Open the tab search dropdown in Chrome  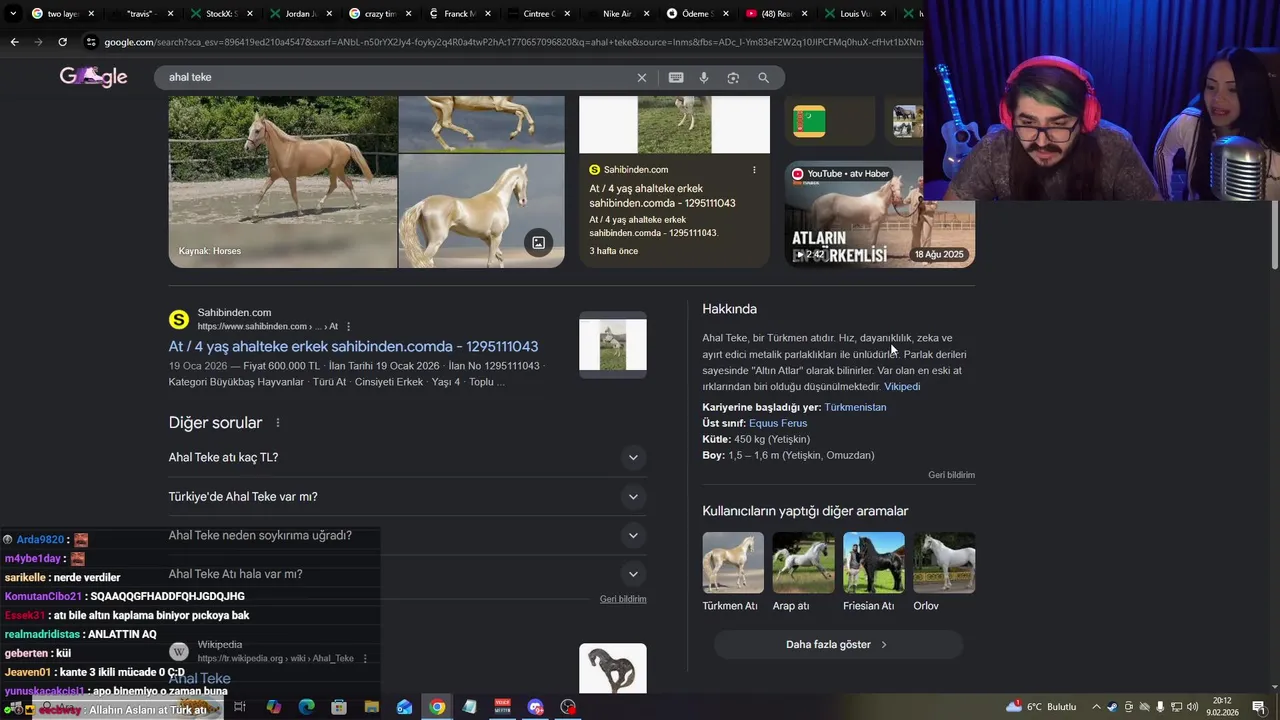pyautogui.click(x=12, y=14)
